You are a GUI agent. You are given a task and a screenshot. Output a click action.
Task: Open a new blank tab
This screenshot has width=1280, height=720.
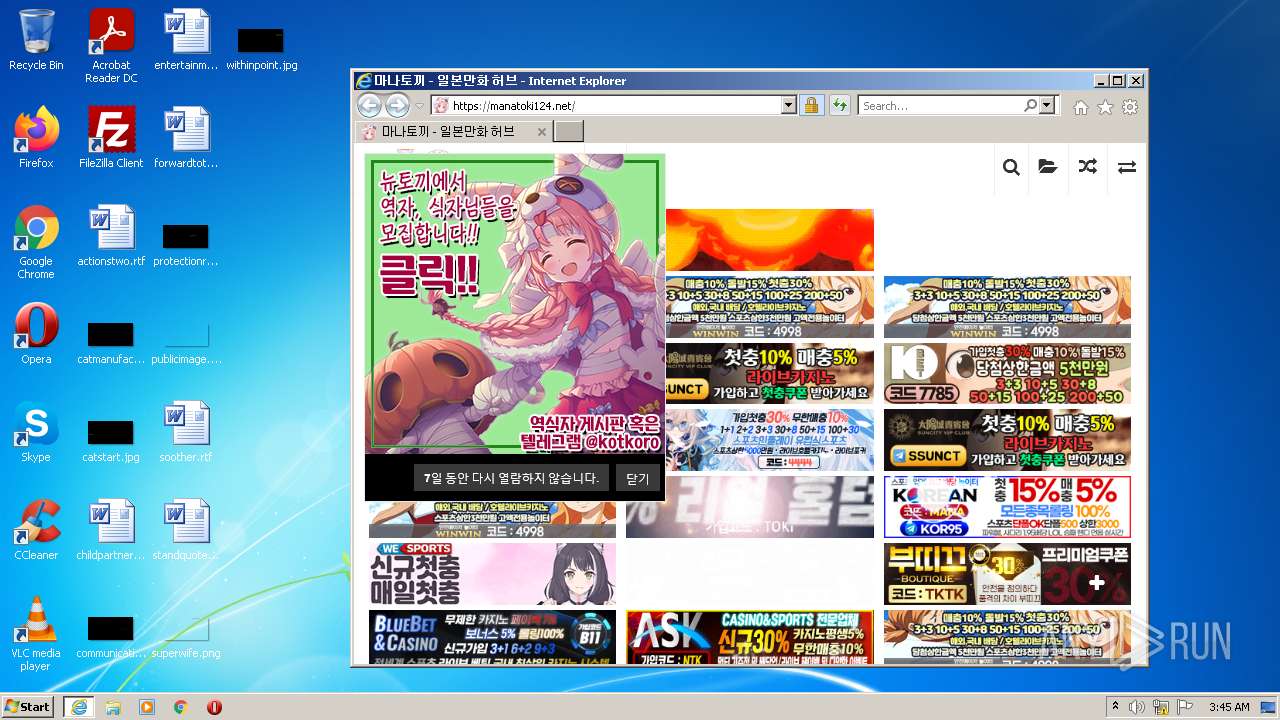coord(568,131)
